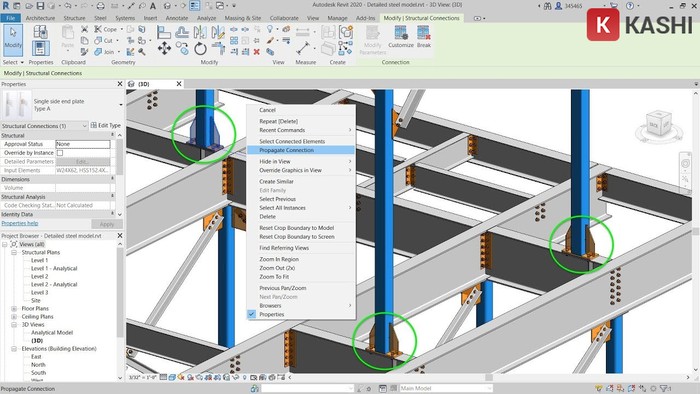Viewport: 700px width, 394px height.
Task: Select the Aligned Dimension measure tool
Action: [x=303, y=48]
